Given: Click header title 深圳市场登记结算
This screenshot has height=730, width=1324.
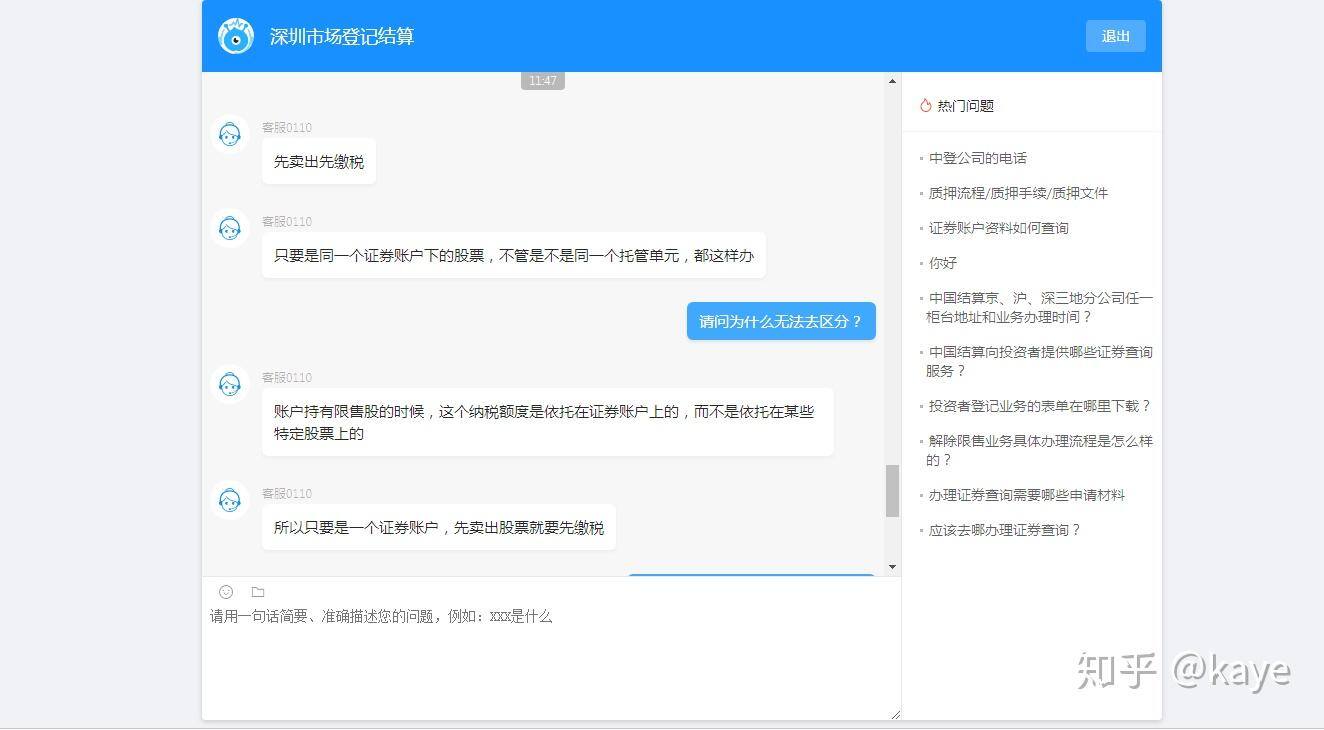Looking at the screenshot, I should point(342,36).
